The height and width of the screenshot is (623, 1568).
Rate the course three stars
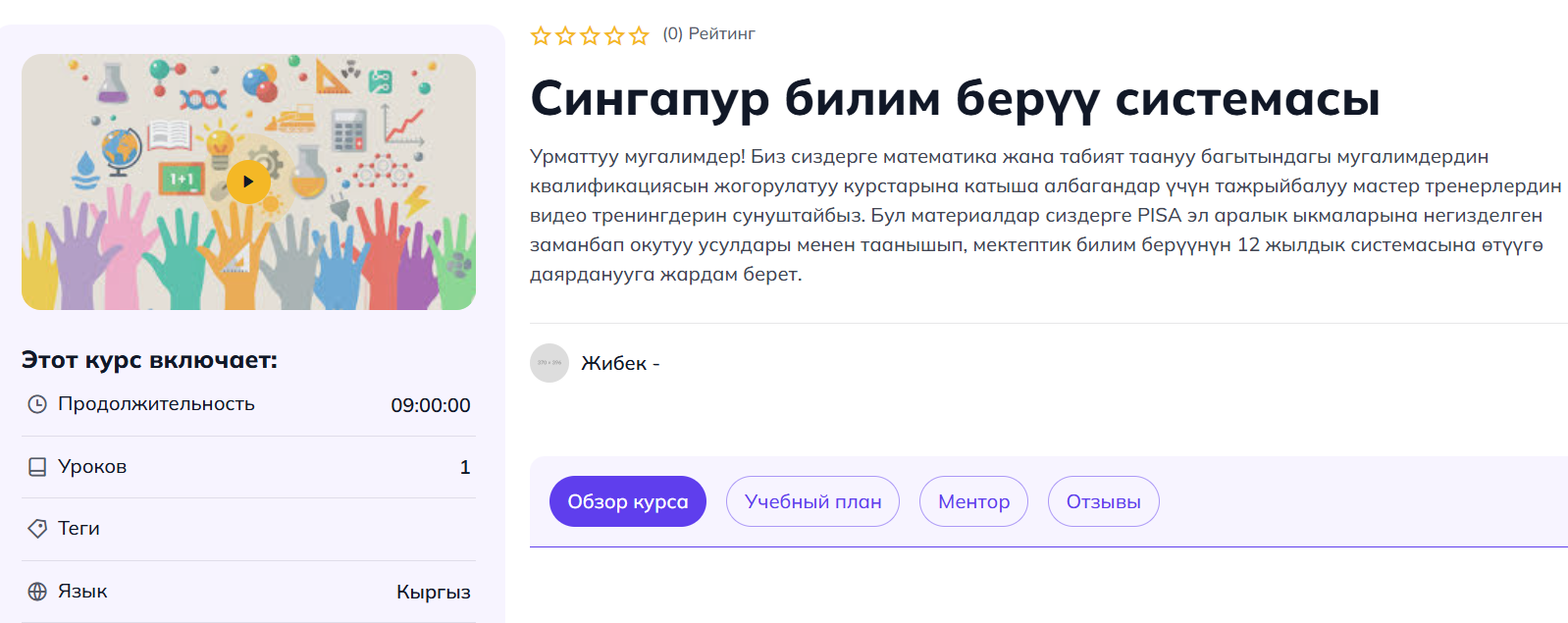click(x=590, y=36)
